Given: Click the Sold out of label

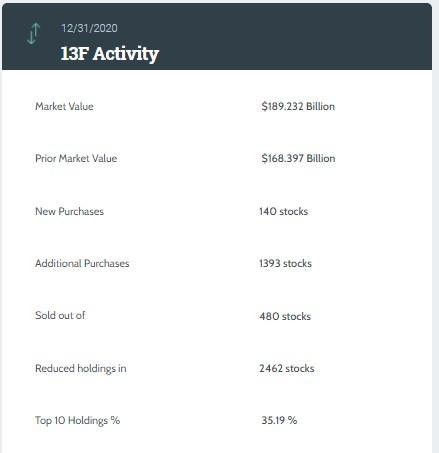Looking at the screenshot, I should (60, 315).
